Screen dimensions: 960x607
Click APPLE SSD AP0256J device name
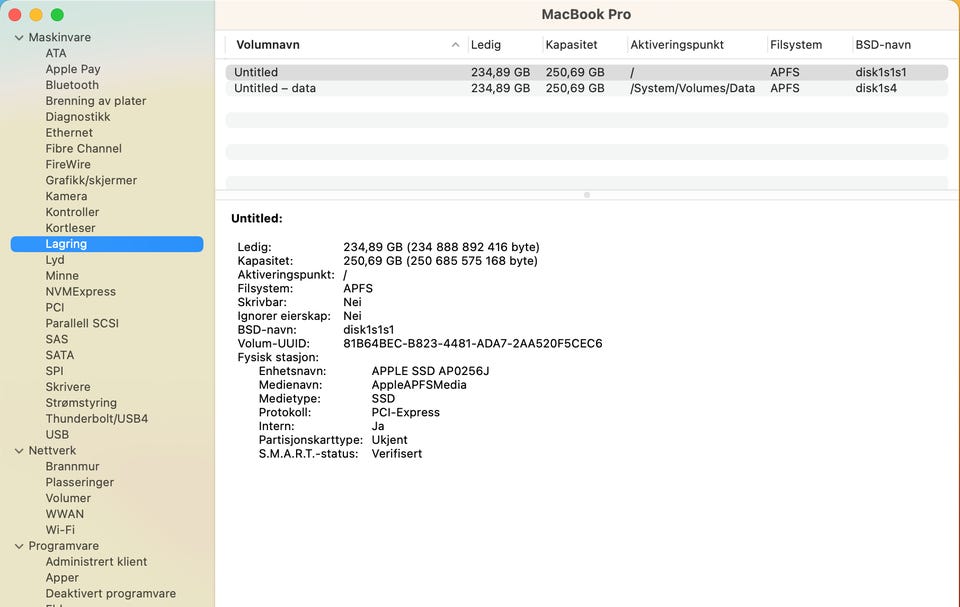point(430,371)
